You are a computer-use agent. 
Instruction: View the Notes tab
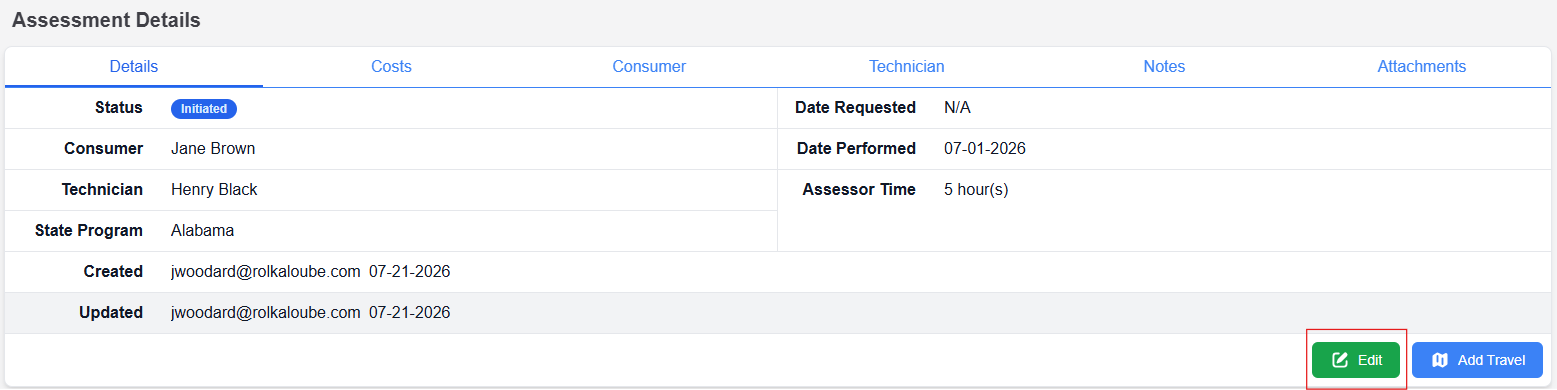(x=1164, y=67)
